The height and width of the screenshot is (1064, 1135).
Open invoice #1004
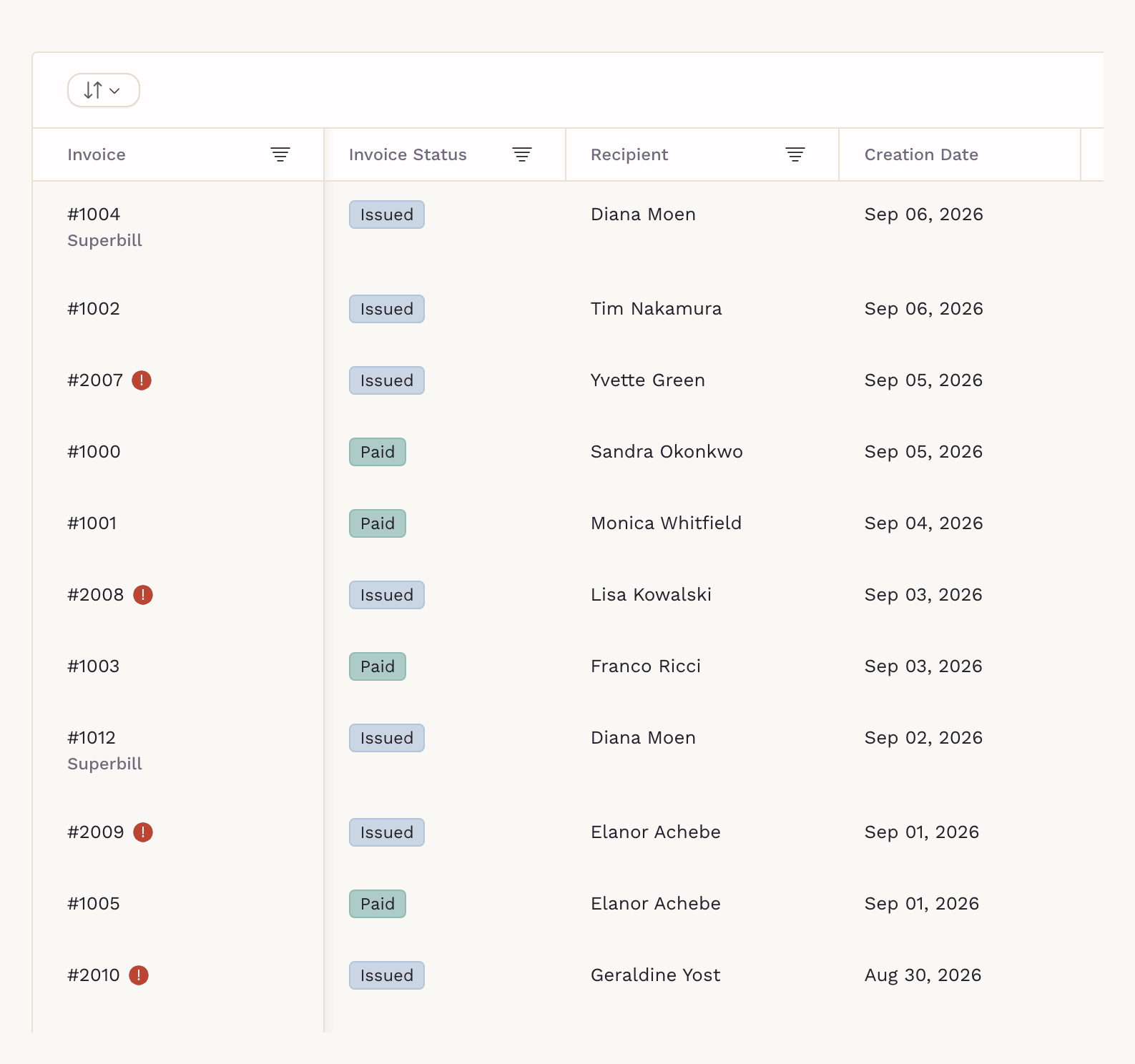coord(94,215)
